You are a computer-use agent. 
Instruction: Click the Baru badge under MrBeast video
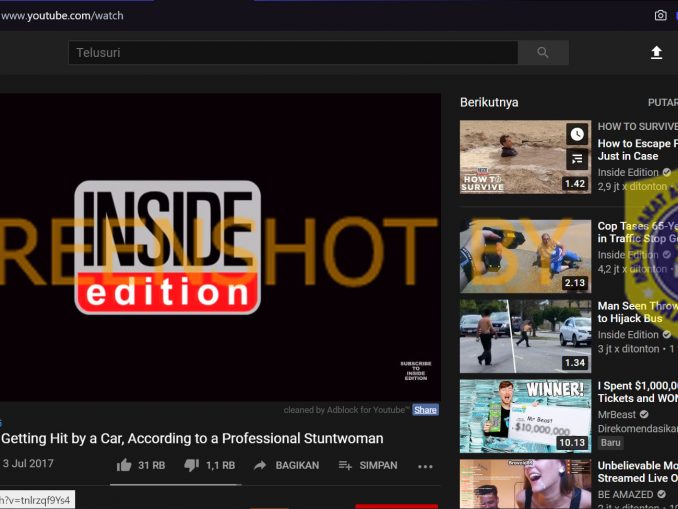[611, 443]
